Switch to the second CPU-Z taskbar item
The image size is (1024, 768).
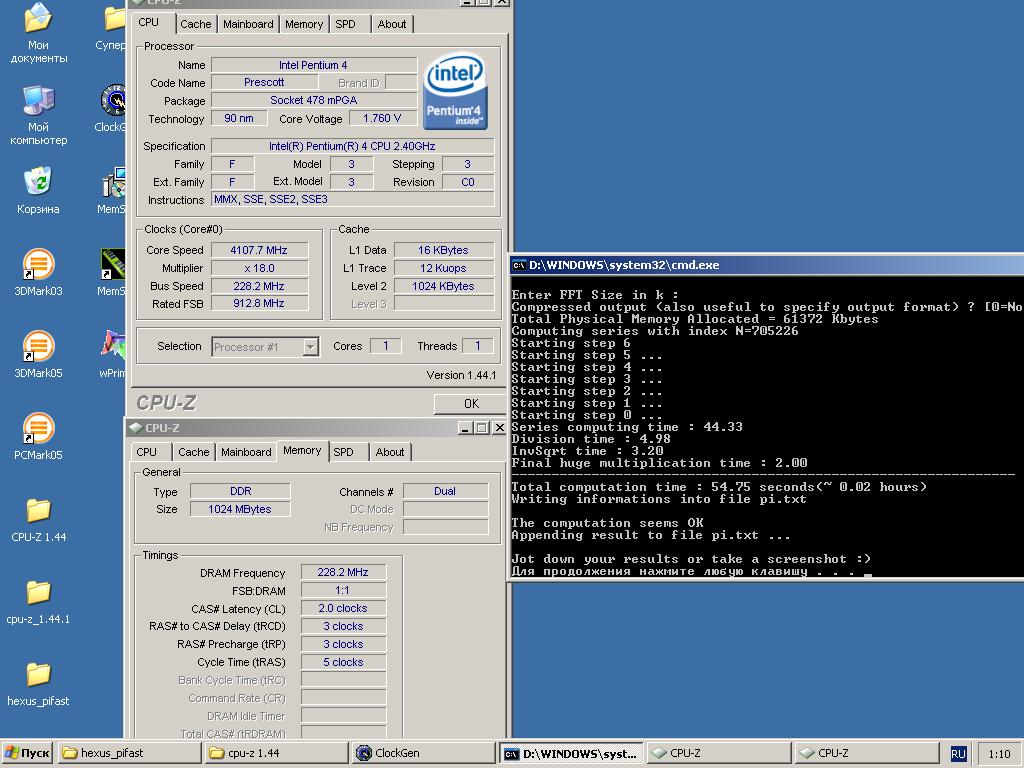pyautogui.click(x=867, y=753)
